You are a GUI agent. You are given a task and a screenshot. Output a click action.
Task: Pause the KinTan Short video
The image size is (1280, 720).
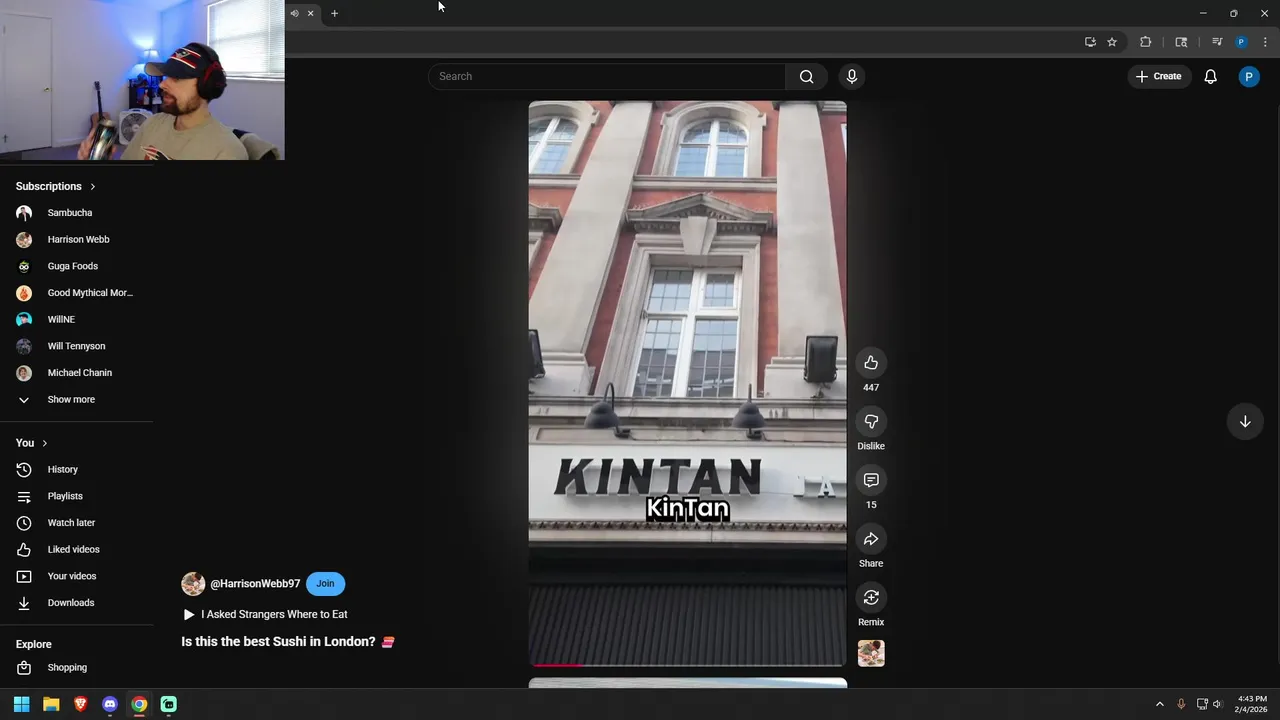pyautogui.click(x=687, y=383)
